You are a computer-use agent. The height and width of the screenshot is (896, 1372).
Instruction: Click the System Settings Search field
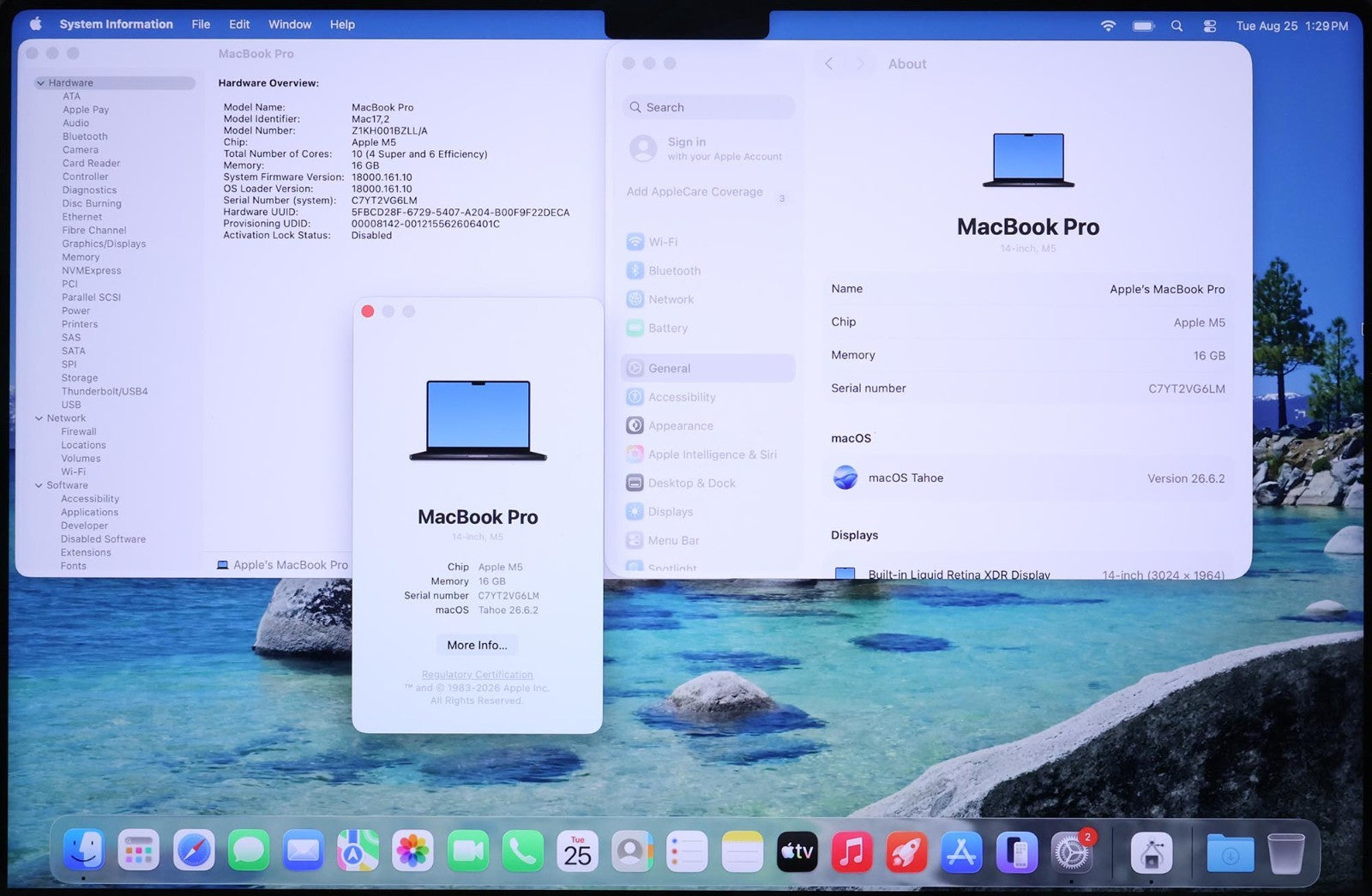click(708, 107)
